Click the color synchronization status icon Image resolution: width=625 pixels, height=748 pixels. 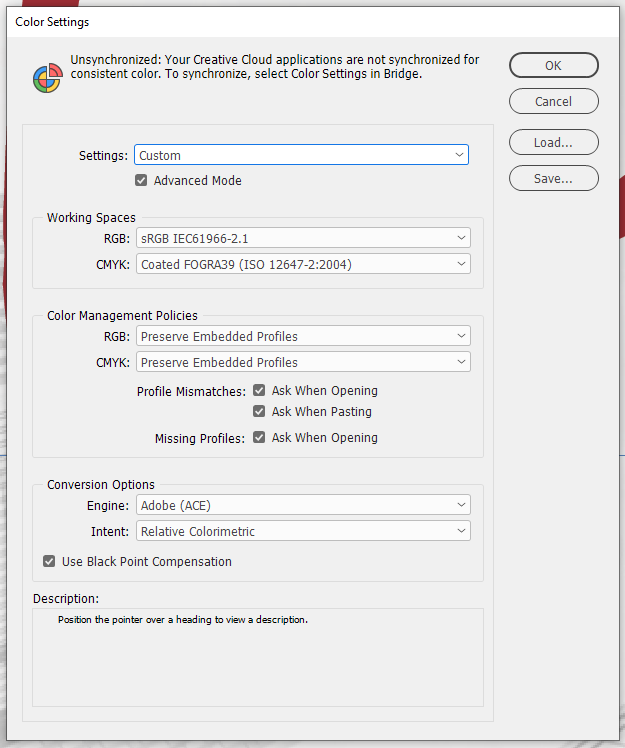tap(48, 78)
